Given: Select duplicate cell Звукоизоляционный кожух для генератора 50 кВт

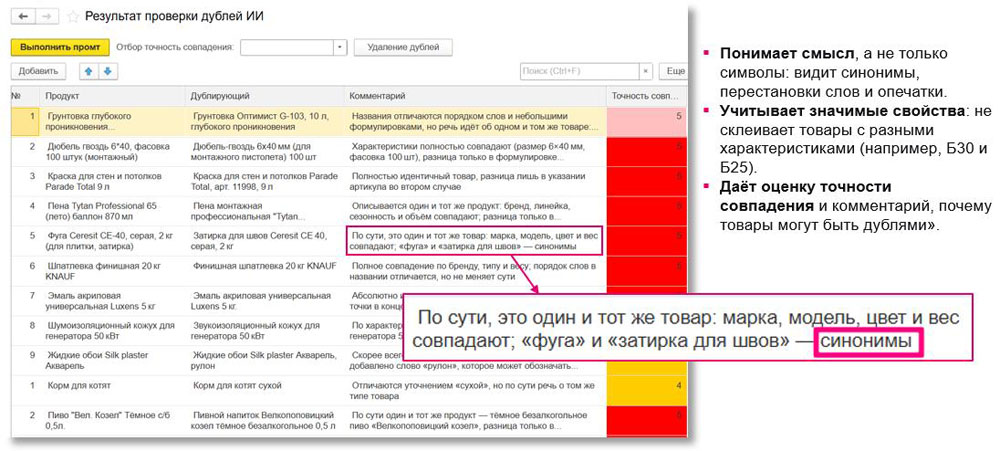Looking at the screenshot, I should click(x=264, y=330).
